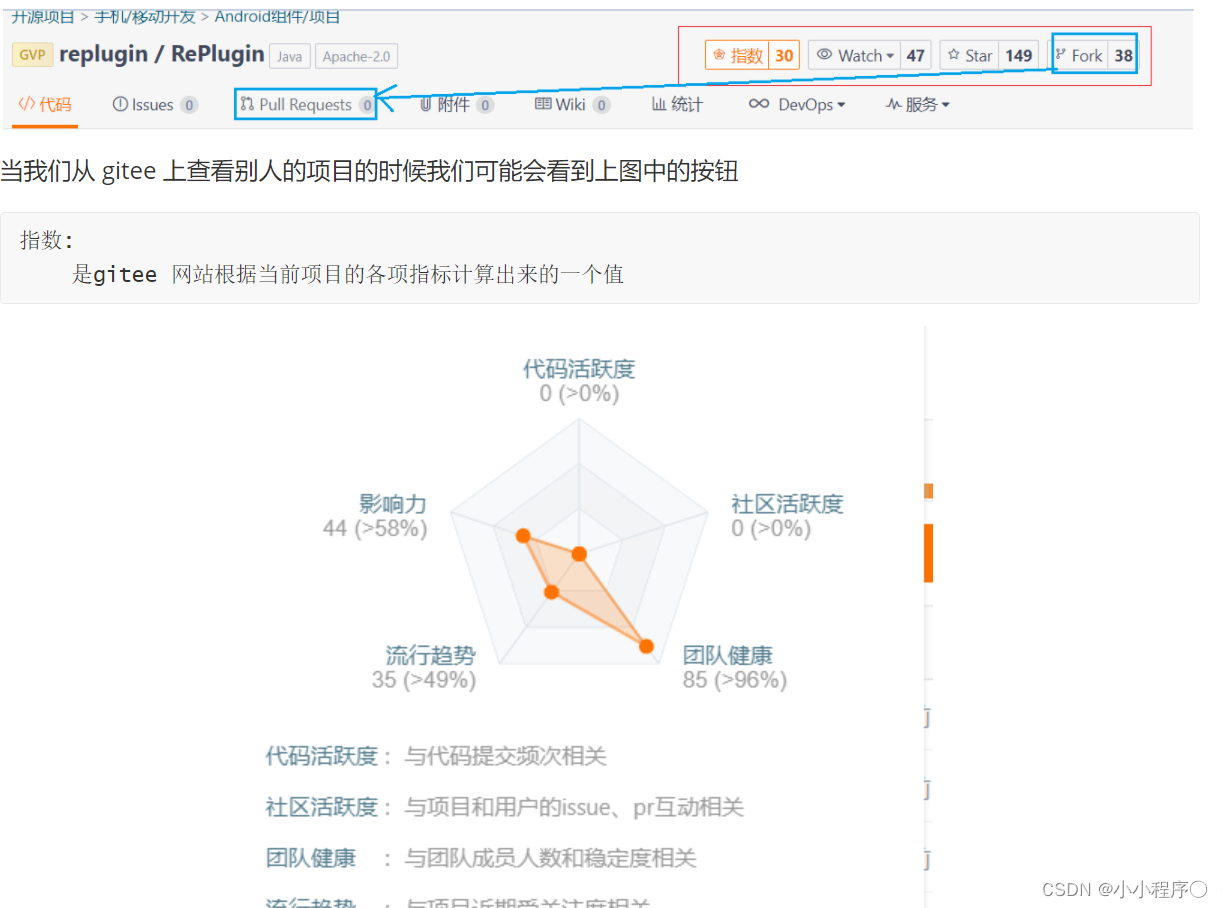Click the 社区活跃度 radar chart label
The height and width of the screenshot is (908, 1223).
(x=787, y=504)
